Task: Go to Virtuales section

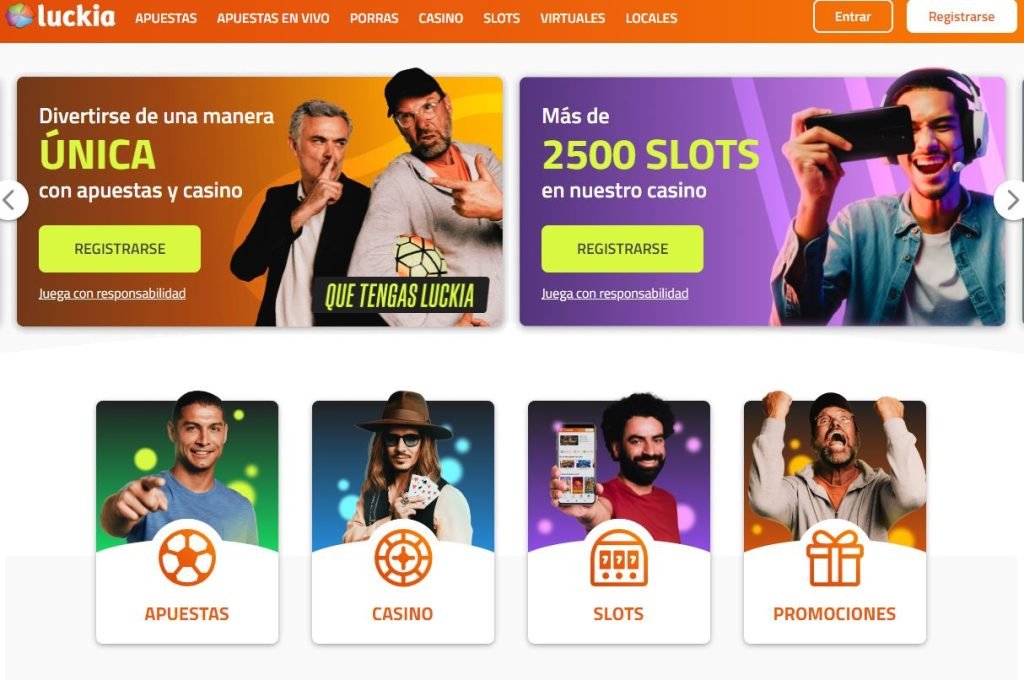Action: pyautogui.click(x=572, y=18)
